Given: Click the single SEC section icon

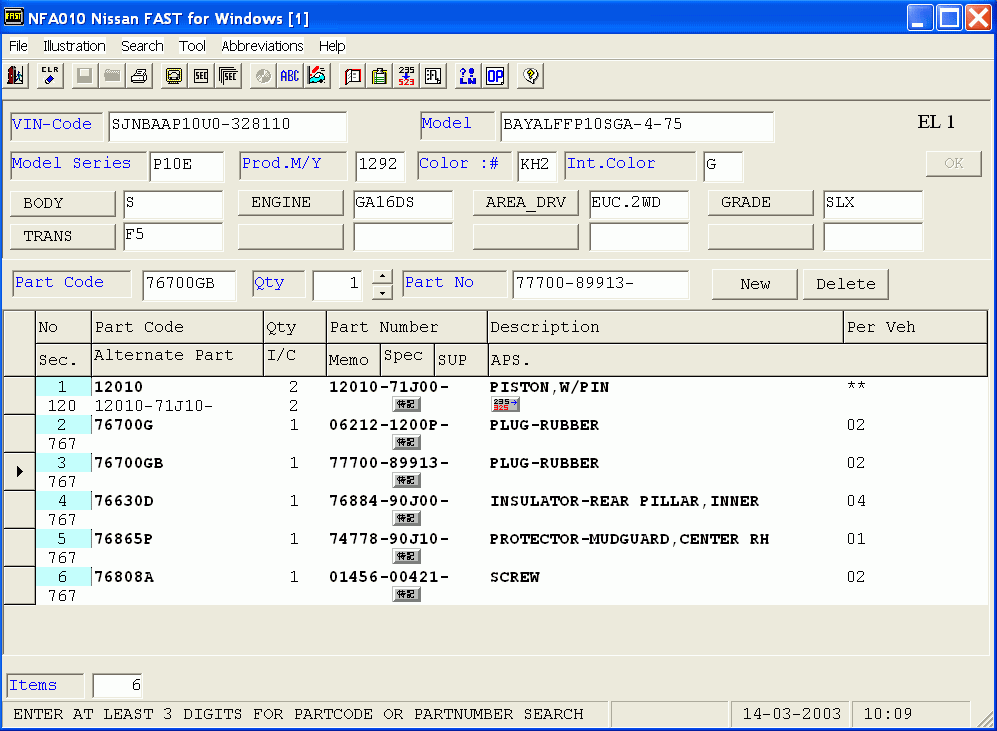Looking at the screenshot, I should (201, 76).
